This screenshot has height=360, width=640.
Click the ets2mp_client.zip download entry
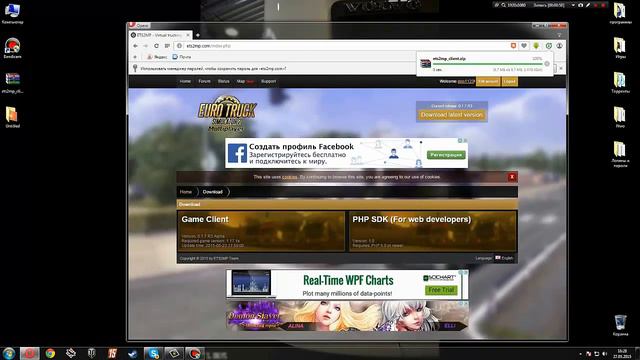[x=484, y=64]
